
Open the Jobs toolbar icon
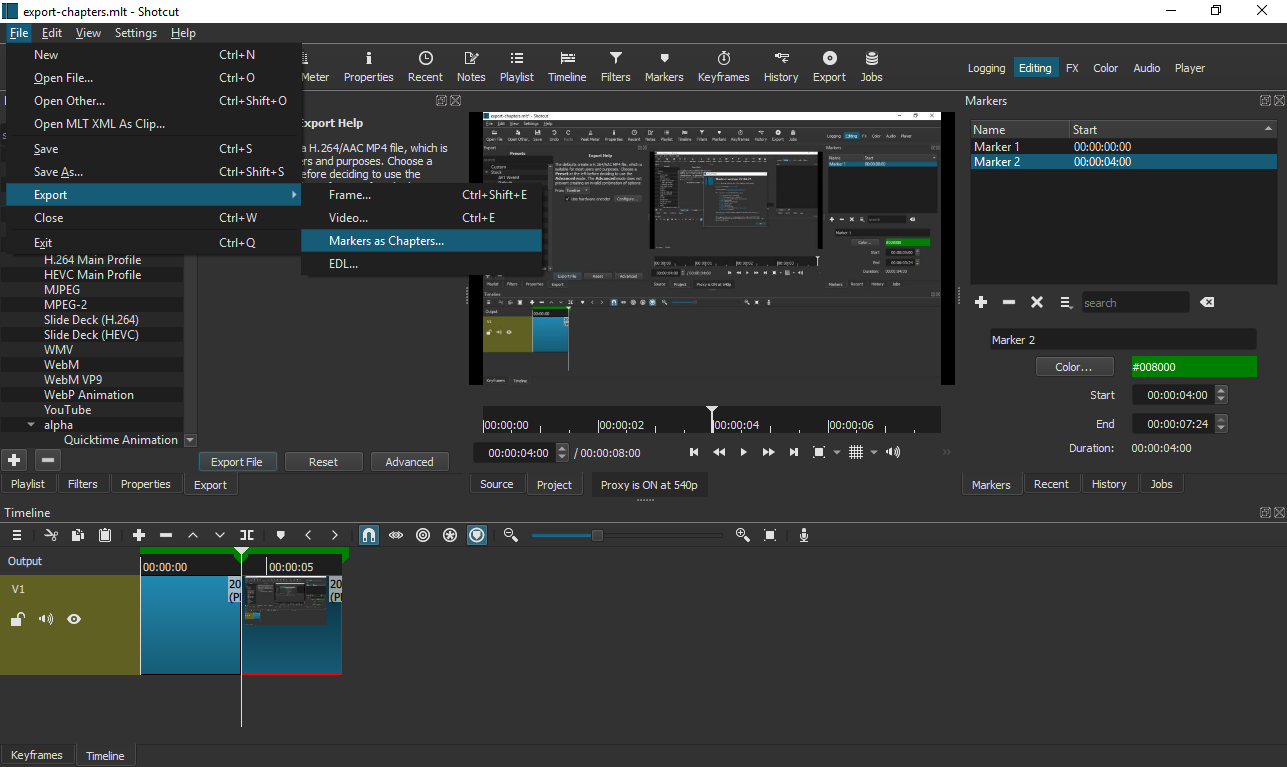[872, 66]
